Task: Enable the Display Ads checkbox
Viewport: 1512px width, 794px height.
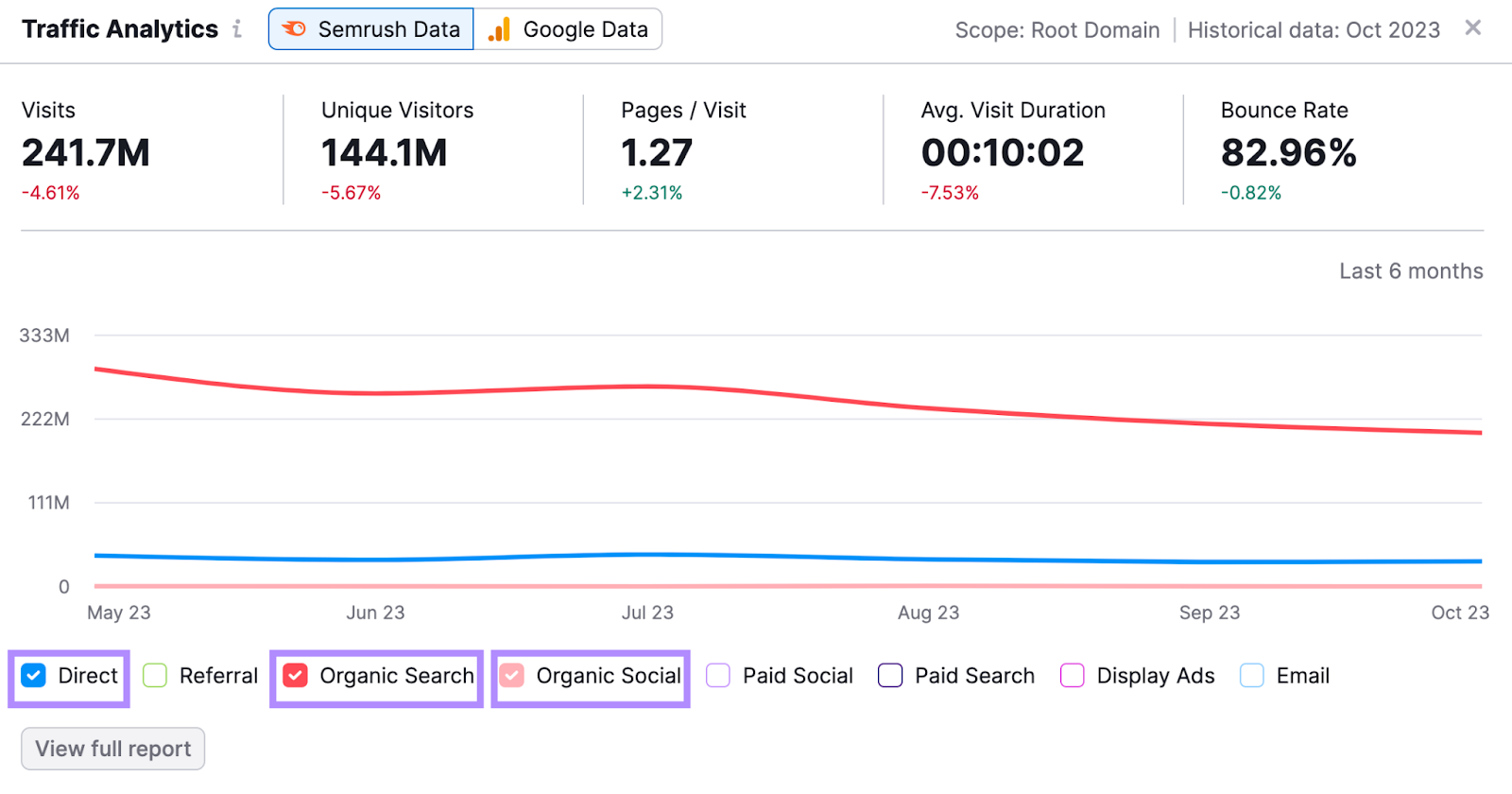Action: 1073,676
